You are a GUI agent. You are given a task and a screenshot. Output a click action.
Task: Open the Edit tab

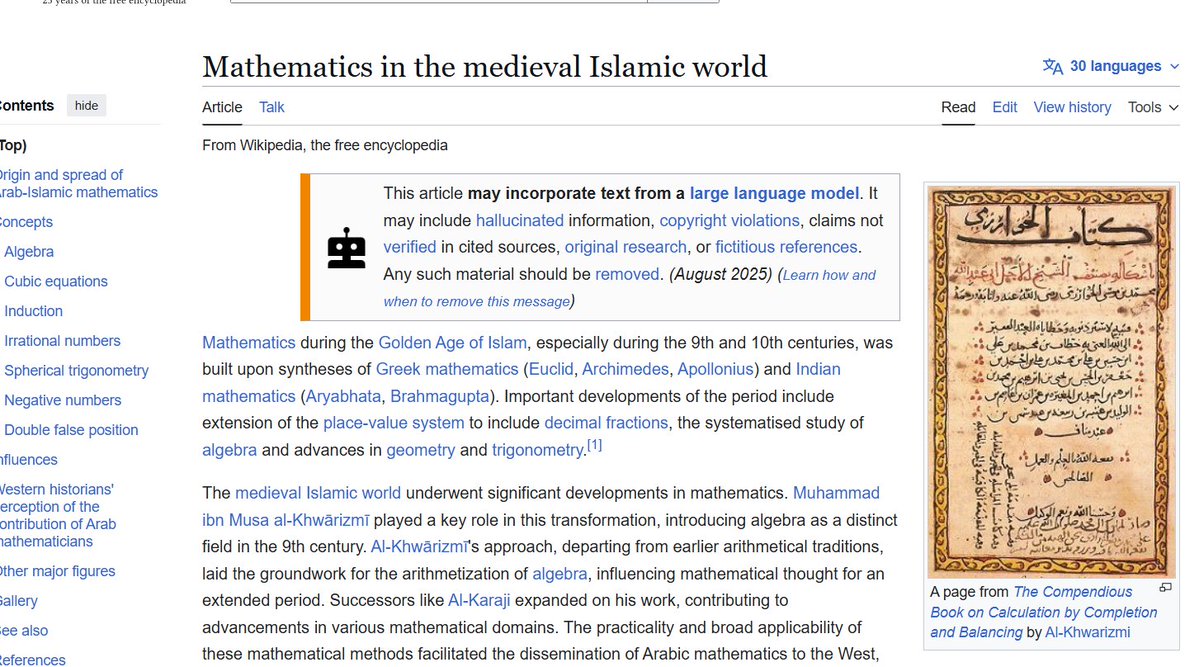pyautogui.click(x=1004, y=107)
